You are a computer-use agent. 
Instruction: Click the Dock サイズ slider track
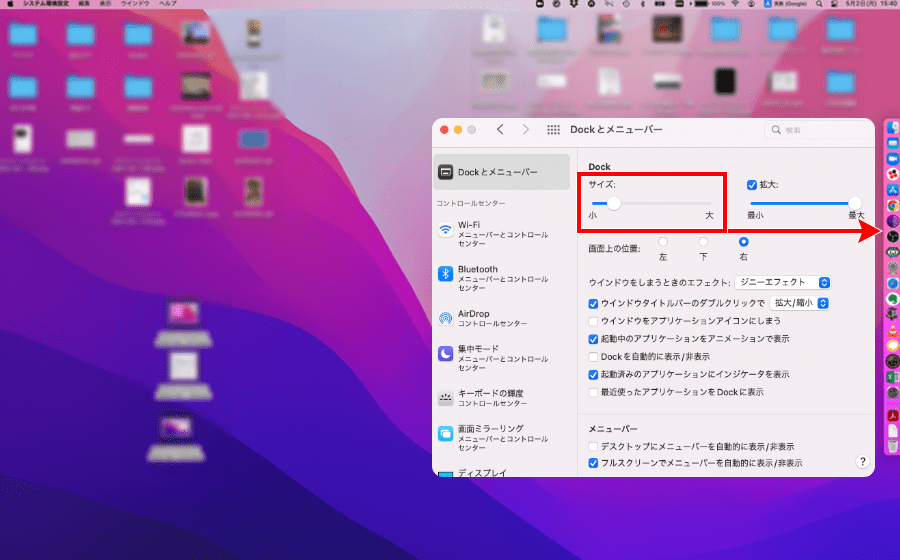click(651, 203)
